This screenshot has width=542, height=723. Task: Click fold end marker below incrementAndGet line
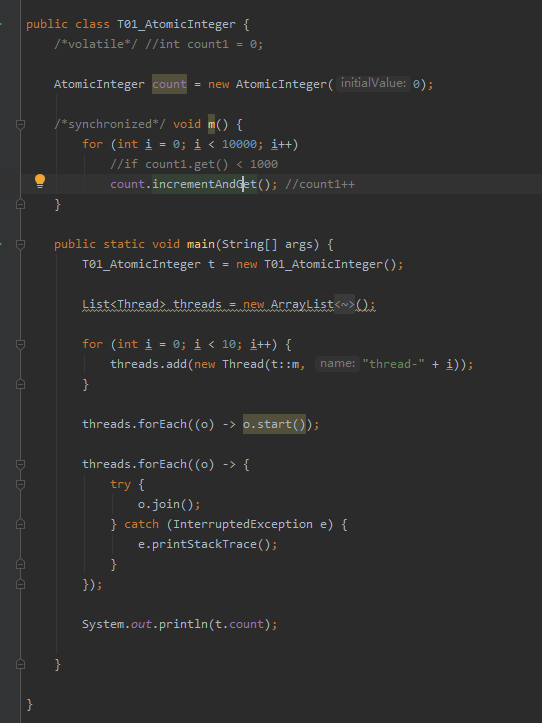20,203
